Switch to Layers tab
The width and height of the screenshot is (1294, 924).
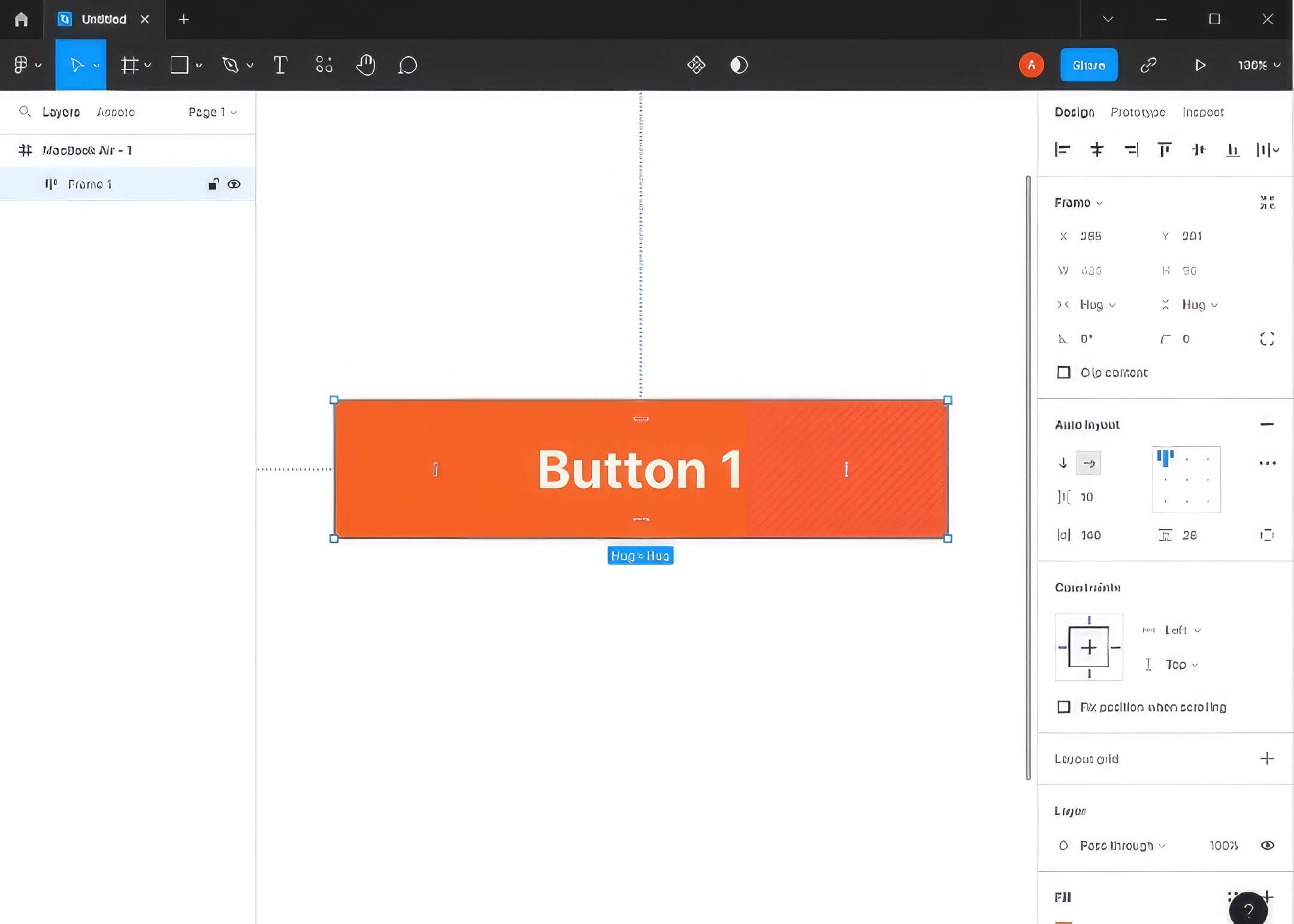[x=61, y=112]
